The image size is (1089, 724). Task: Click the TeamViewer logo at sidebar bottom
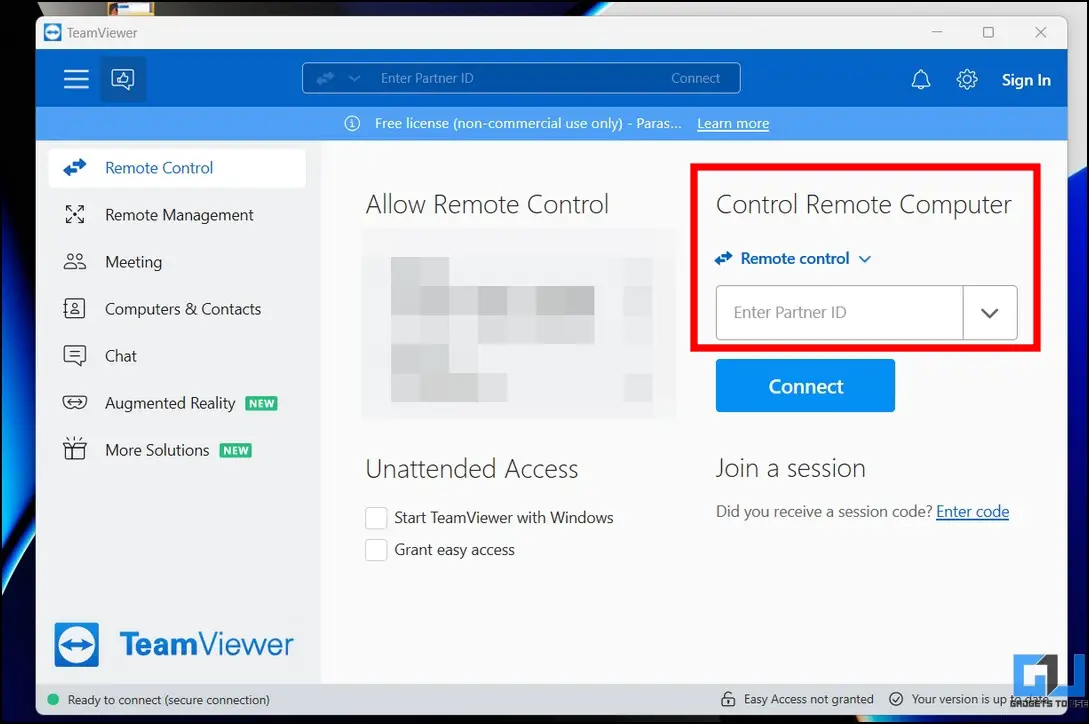[x=174, y=644]
